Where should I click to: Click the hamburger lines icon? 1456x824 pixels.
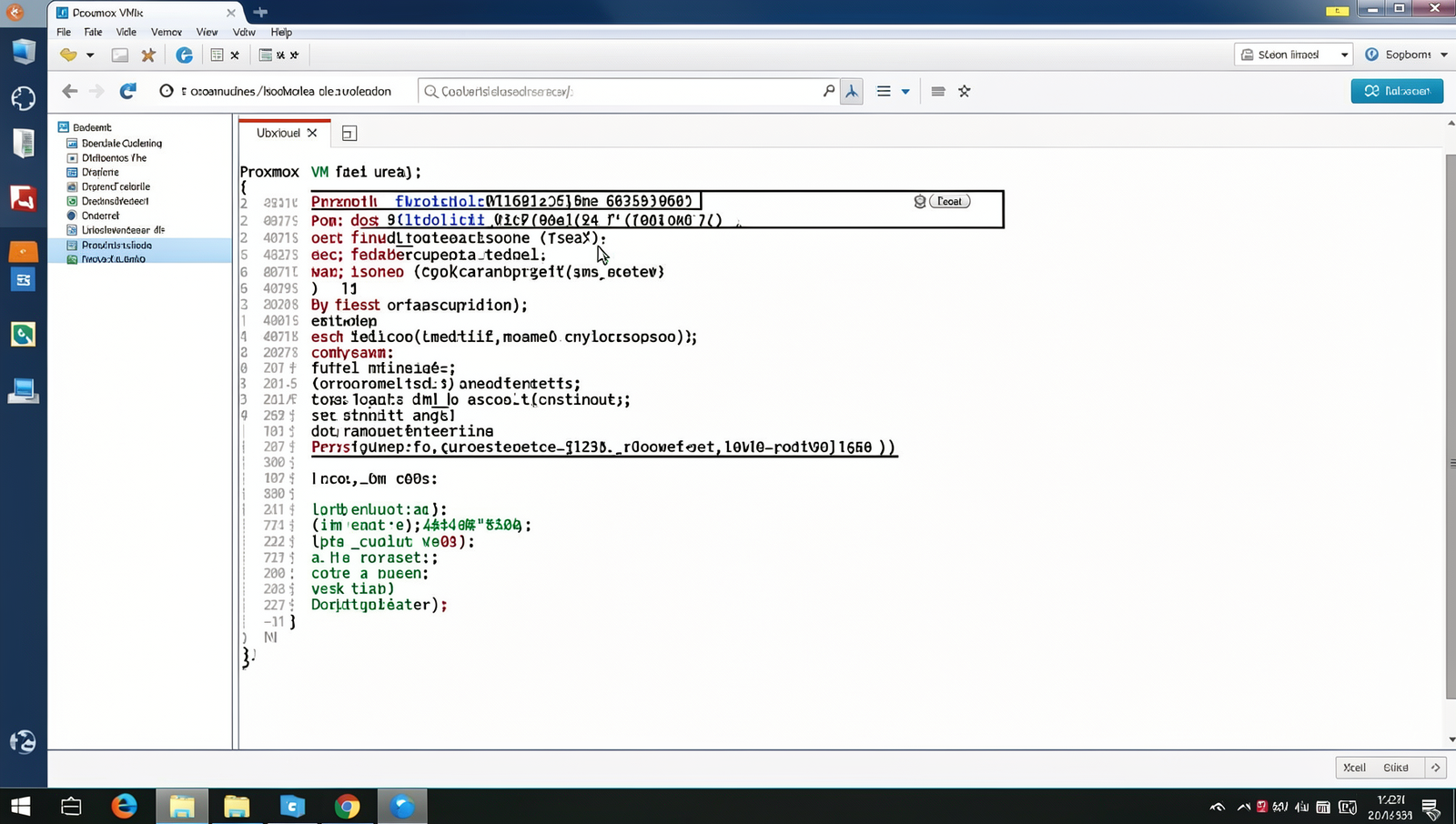[x=884, y=91]
